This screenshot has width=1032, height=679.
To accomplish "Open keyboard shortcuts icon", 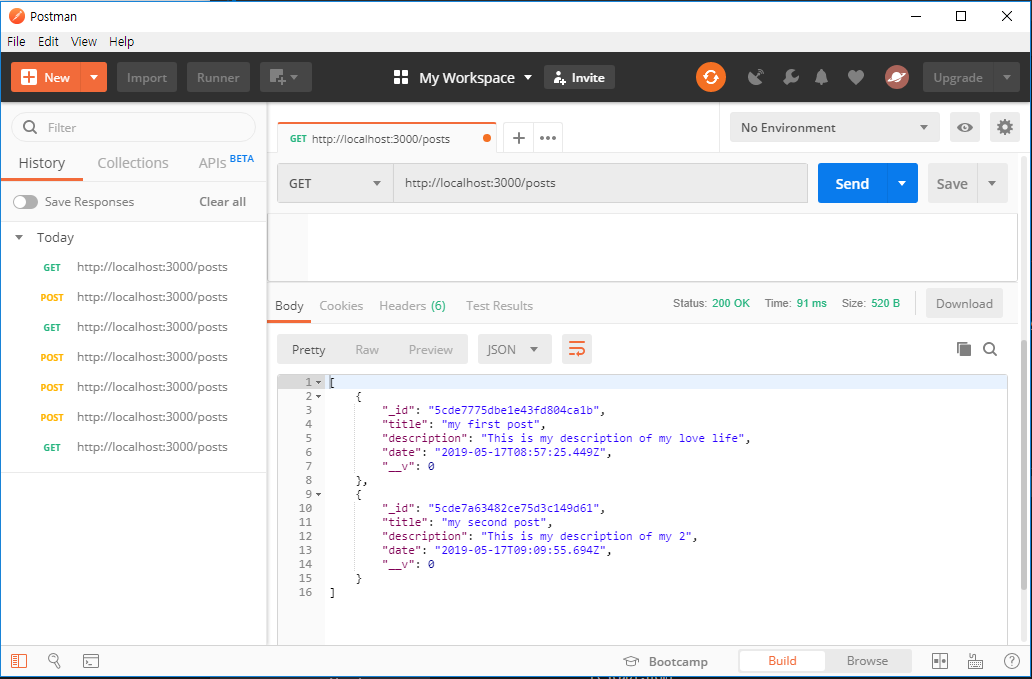I will click(x=975, y=661).
